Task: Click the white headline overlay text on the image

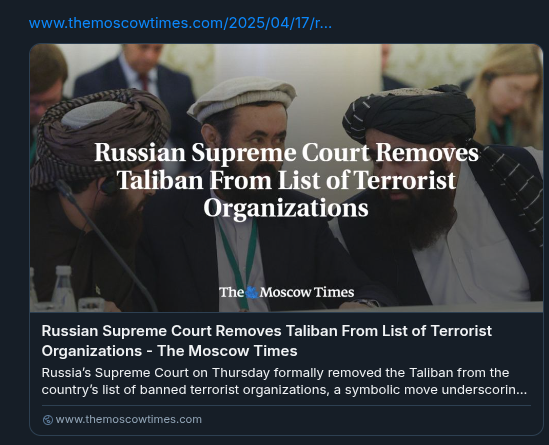Action: (x=286, y=180)
